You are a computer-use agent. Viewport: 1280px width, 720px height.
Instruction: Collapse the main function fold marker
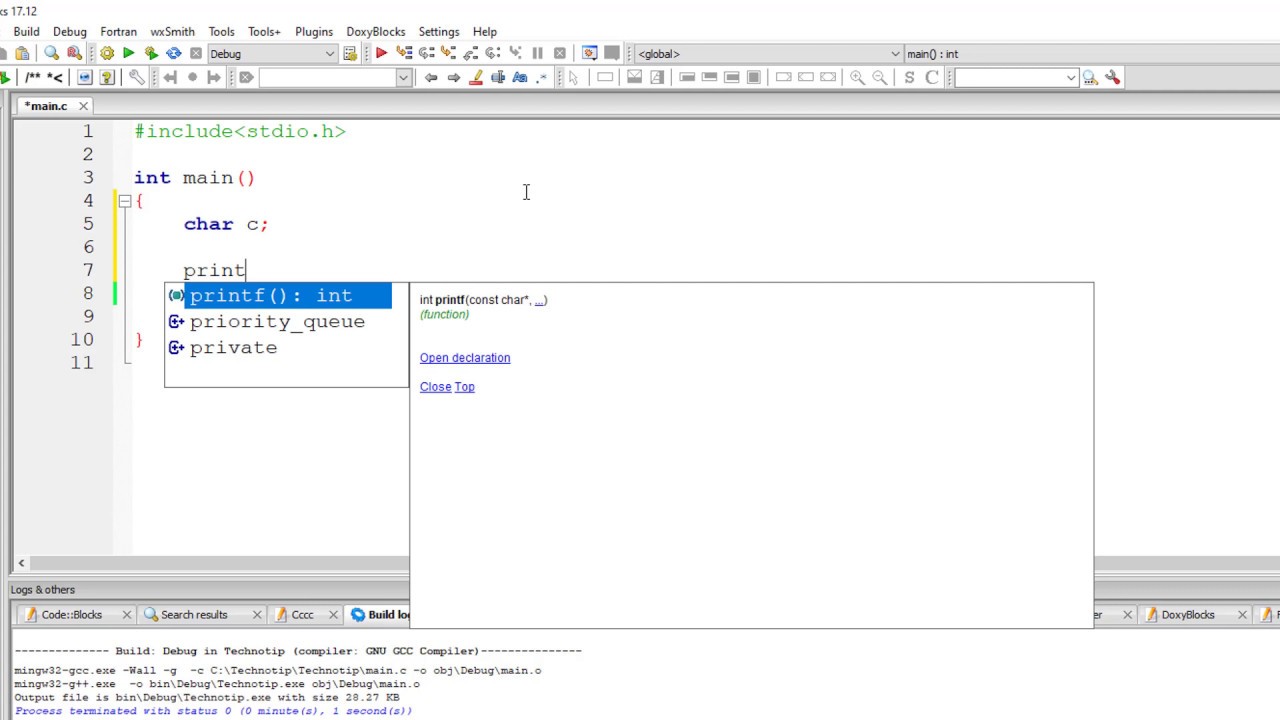124,201
